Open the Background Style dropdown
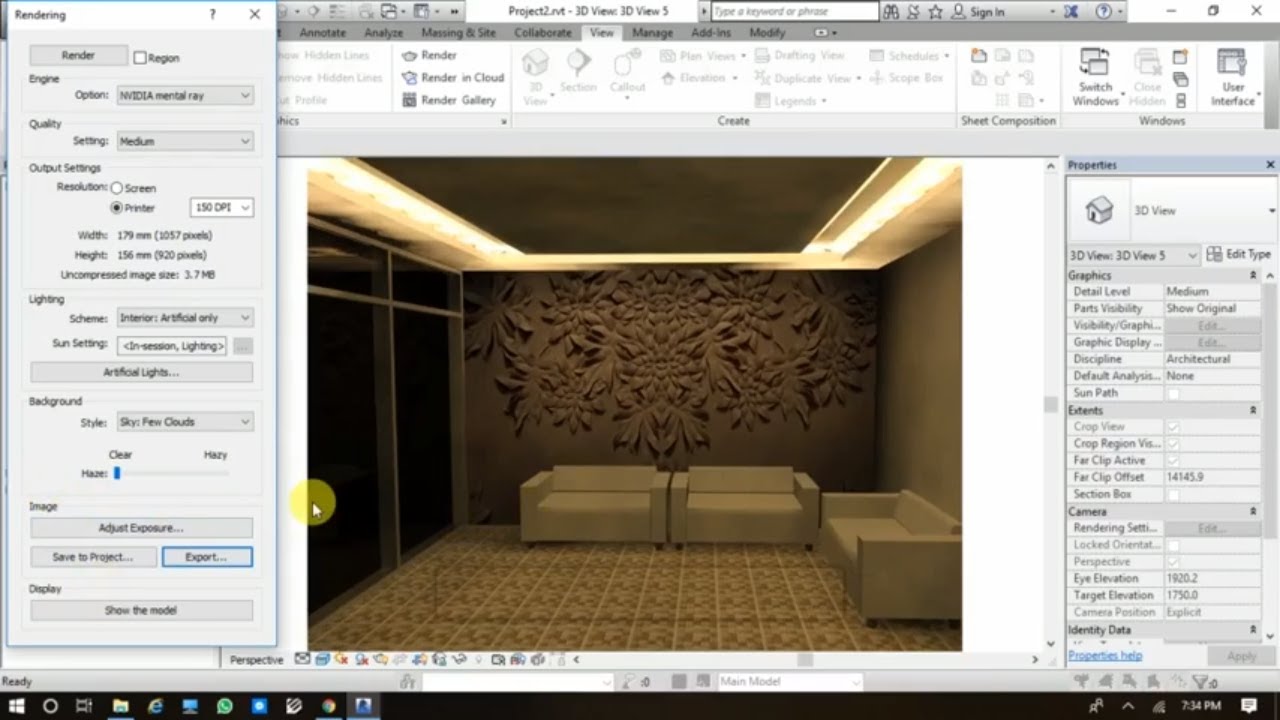Screen dimensions: 1280x720 [185, 422]
